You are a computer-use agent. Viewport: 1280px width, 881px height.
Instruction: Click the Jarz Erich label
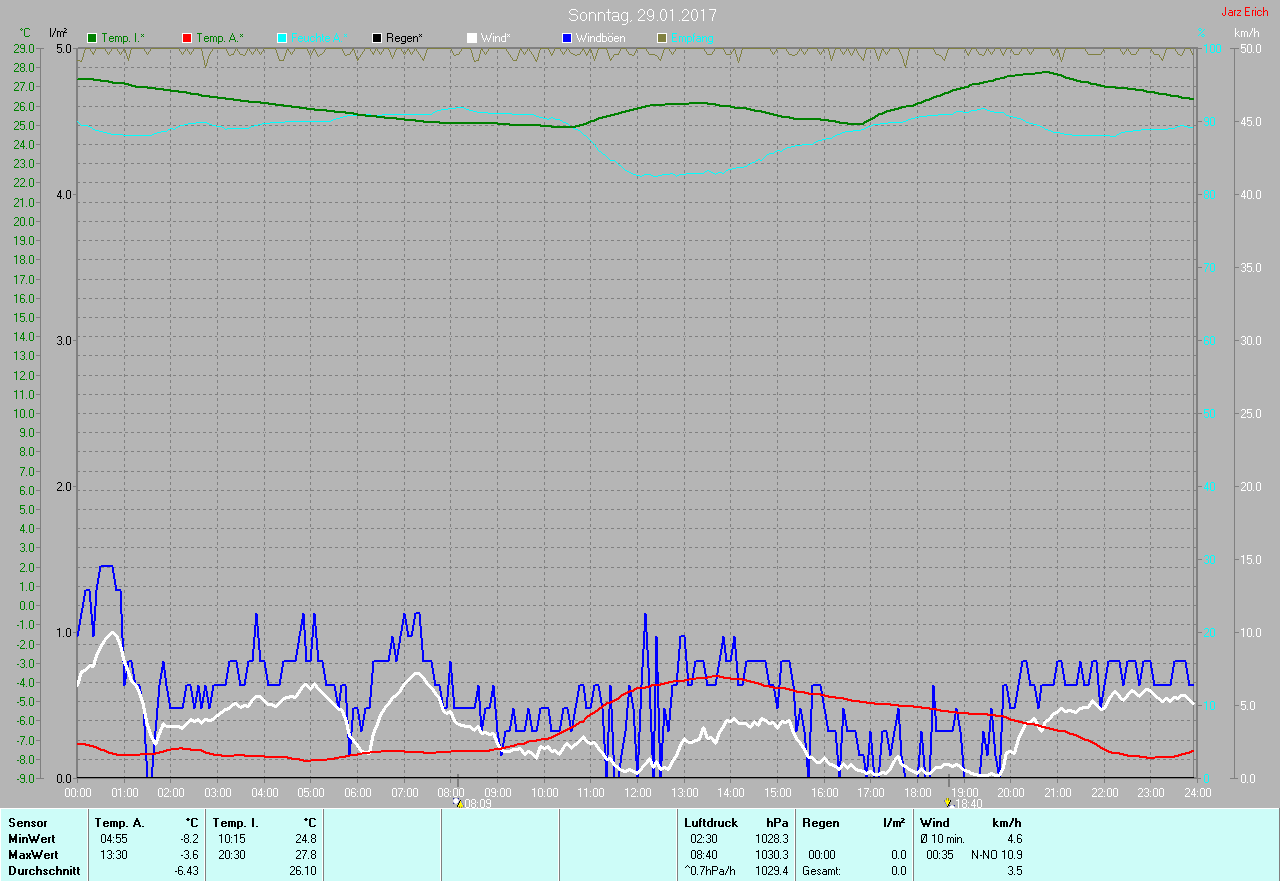pyautogui.click(x=1244, y=12)
